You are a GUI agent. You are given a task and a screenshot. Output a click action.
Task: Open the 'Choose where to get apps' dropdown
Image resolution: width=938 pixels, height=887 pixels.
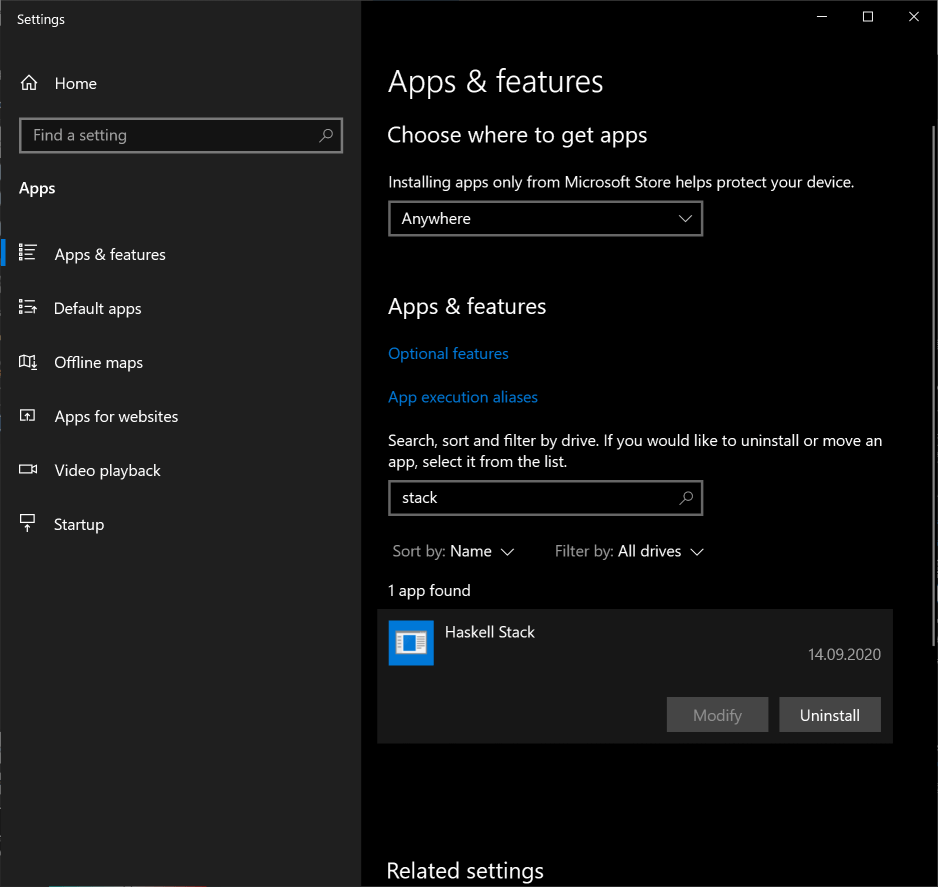(545, 218)
